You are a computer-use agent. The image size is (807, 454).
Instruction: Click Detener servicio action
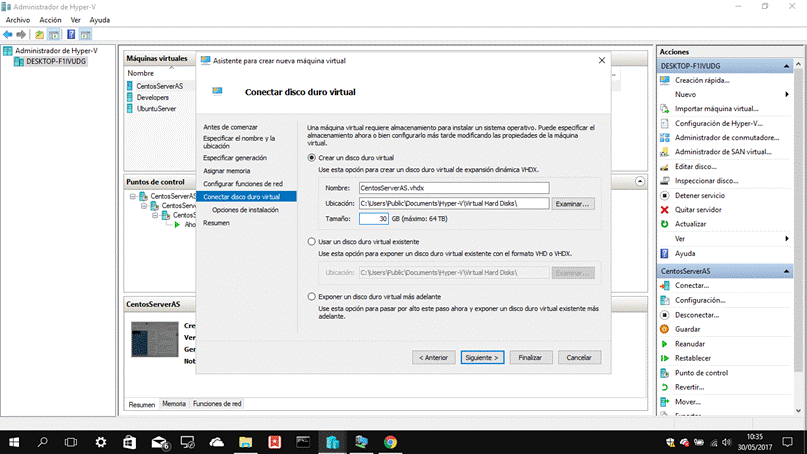699,196
